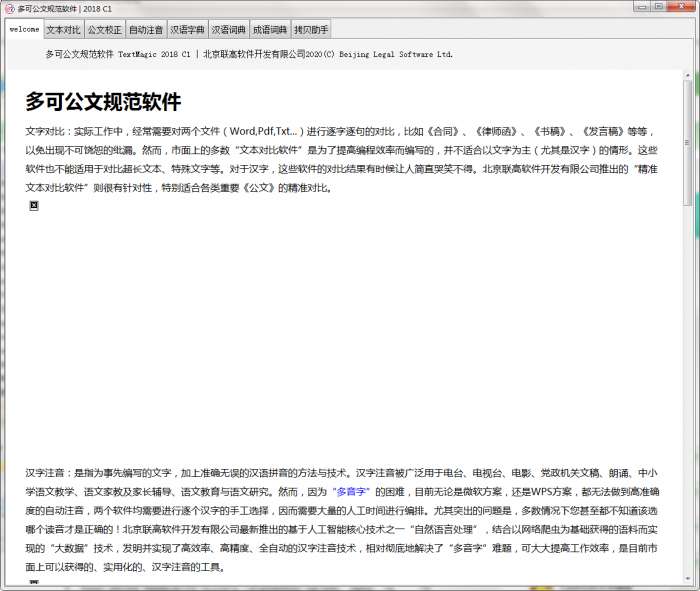Close the 多可公文规范软件 window
The width and height of the screenshot is (700, 591).
pos(681,7)
